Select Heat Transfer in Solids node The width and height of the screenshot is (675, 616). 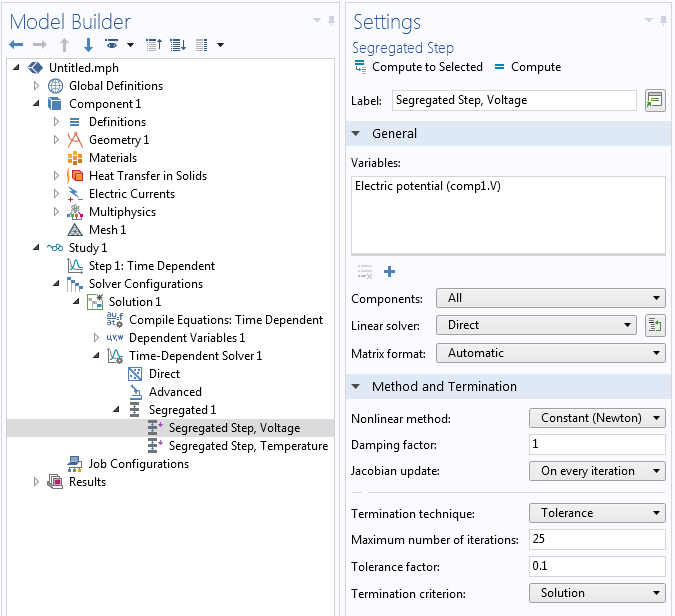[147, 176]
